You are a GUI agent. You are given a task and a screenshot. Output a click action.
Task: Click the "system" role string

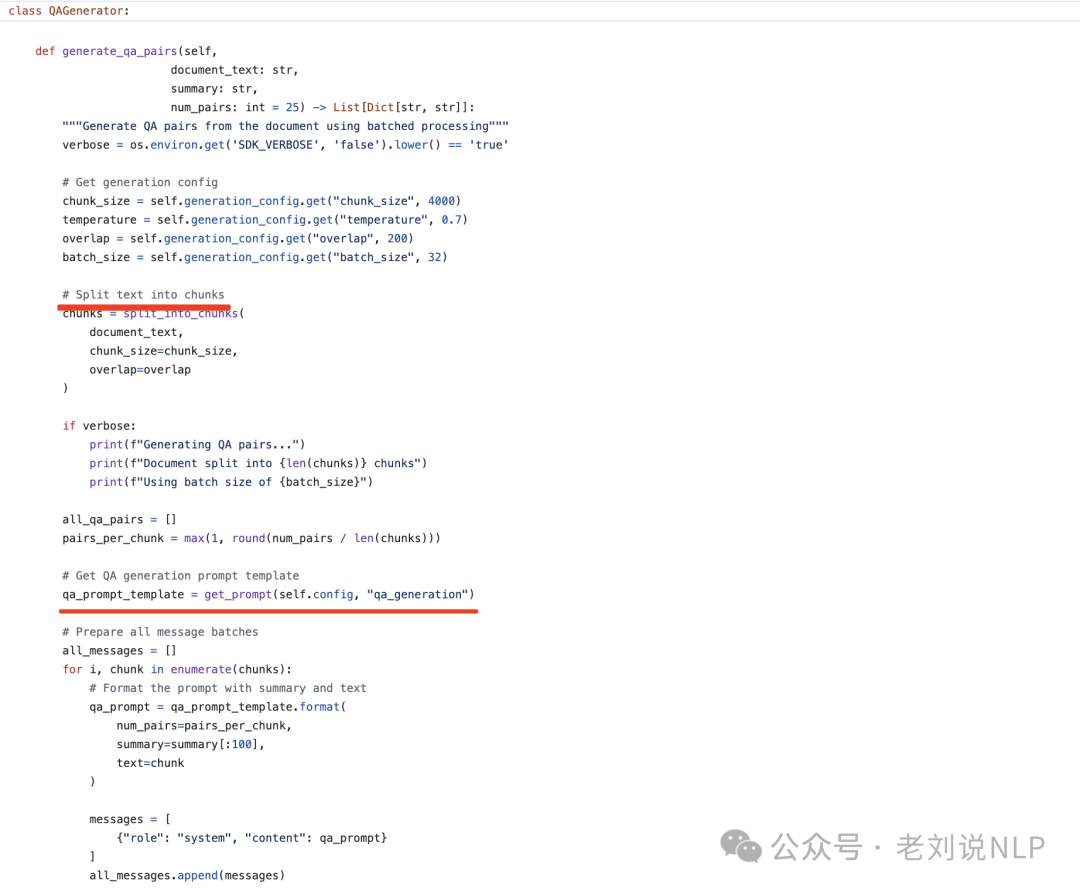[x=204, y=839]
